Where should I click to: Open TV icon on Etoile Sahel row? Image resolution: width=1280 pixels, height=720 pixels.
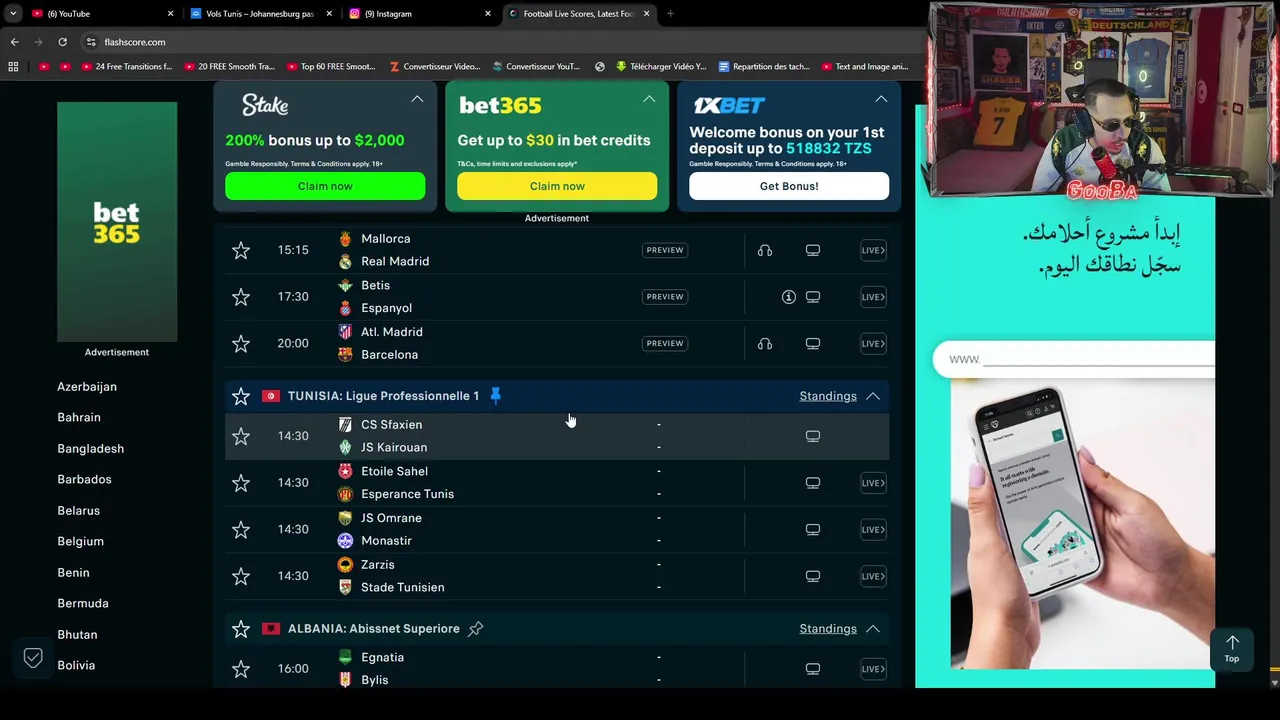pos(813,483)
